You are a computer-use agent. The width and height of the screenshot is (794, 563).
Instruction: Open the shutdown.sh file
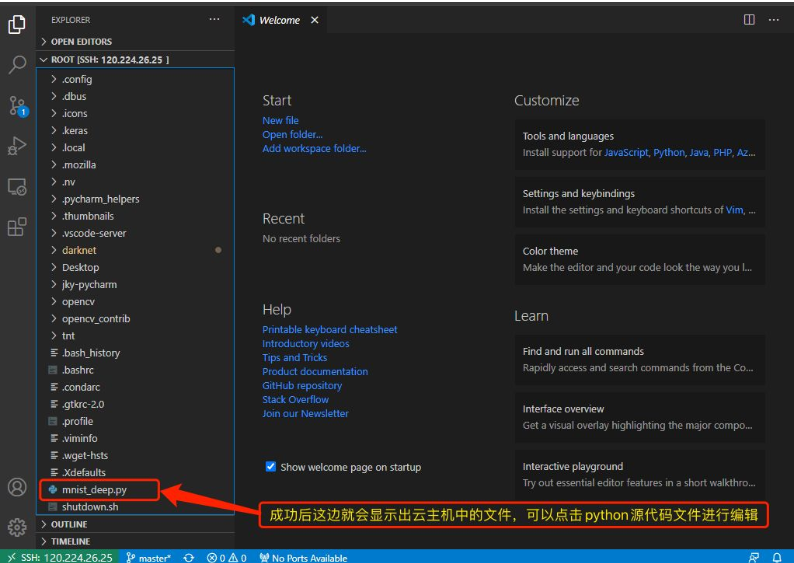coord(135,507)
